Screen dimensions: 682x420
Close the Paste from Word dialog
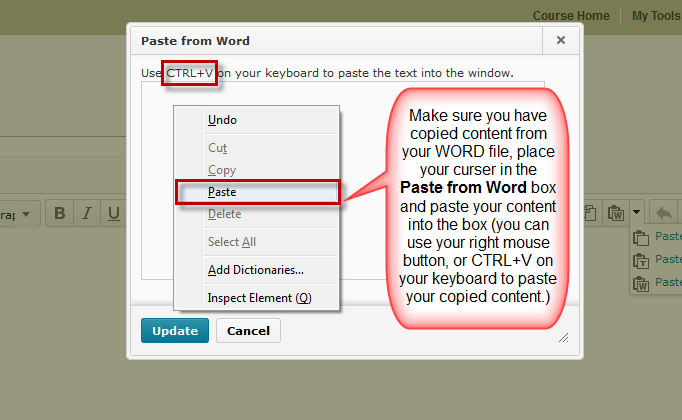click(560, 41)
